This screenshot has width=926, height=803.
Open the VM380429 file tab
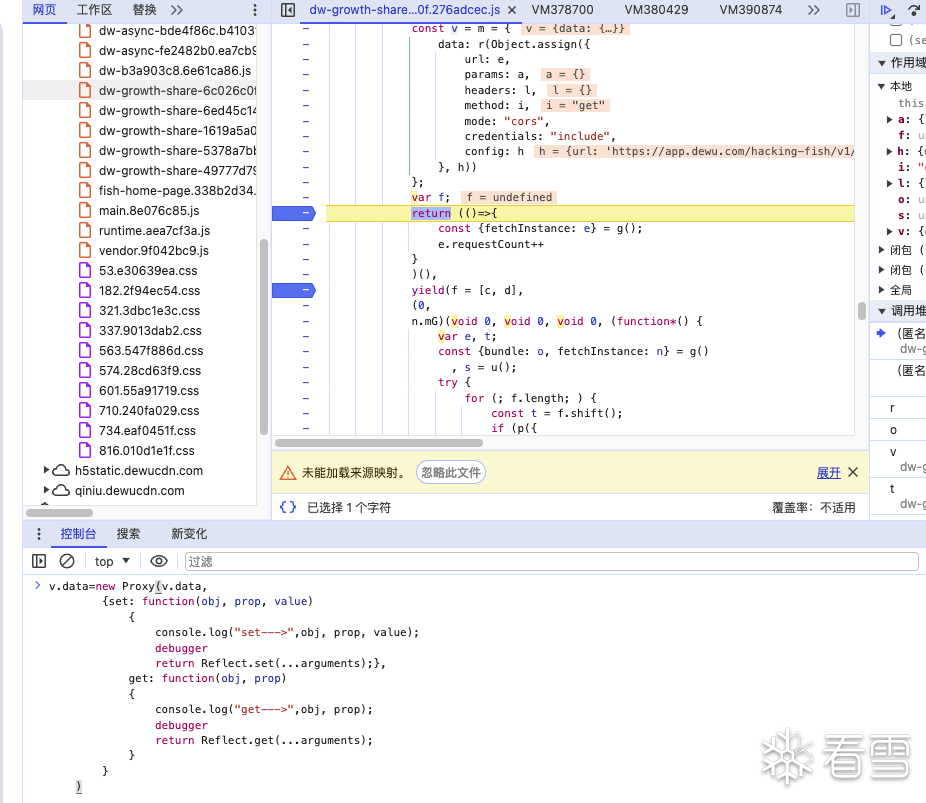656,10
